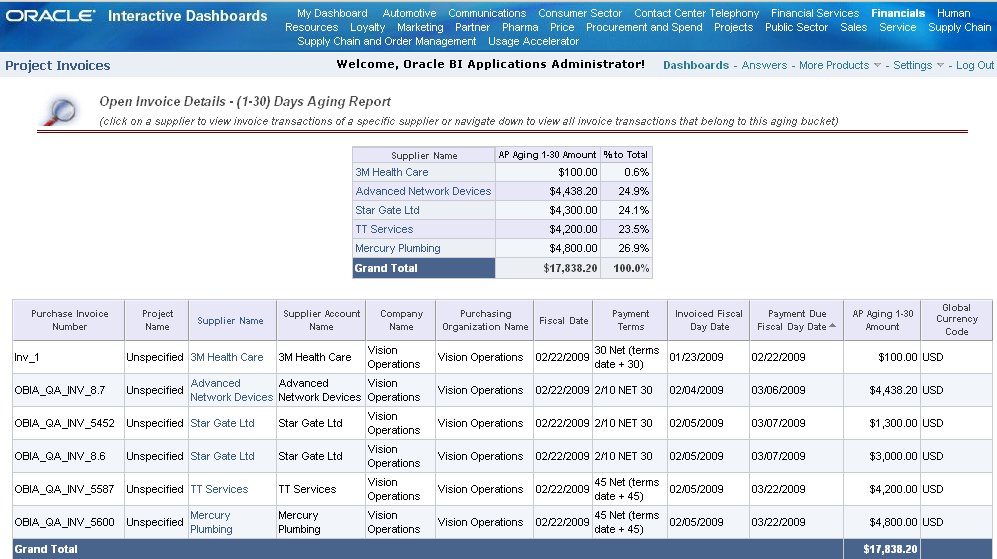The width and height of the screenshot is (997, 559).
Task: Open the Answers link
Action: (x=764, y=65)
